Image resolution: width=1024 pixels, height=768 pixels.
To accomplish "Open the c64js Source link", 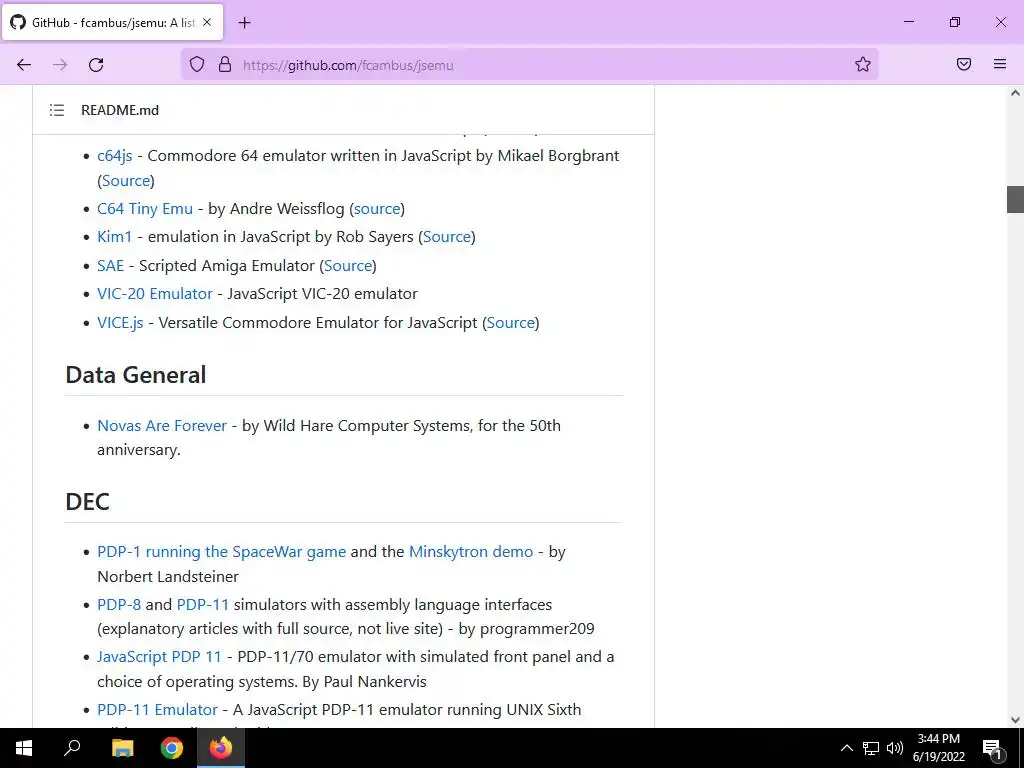I will 126,180.
